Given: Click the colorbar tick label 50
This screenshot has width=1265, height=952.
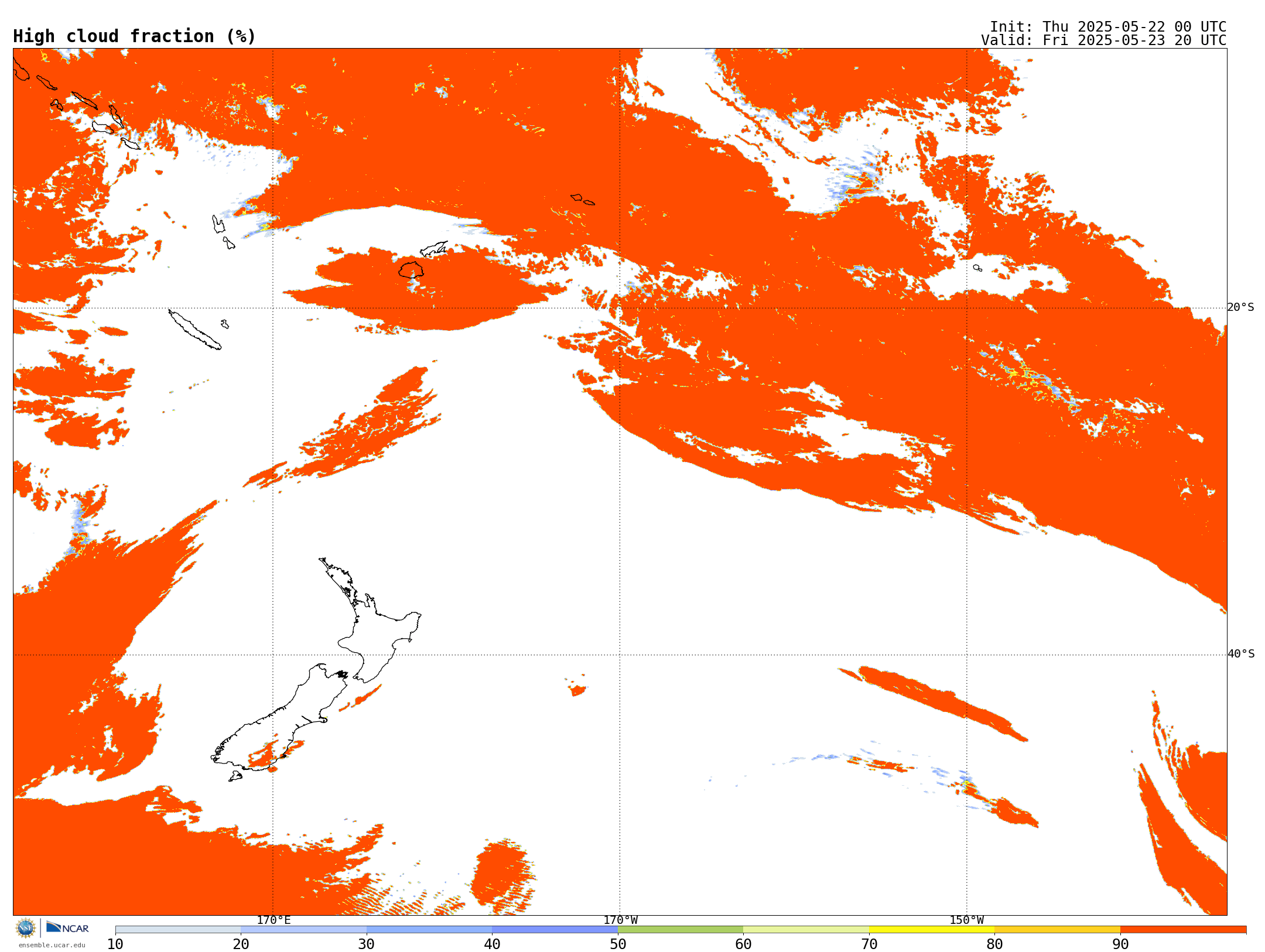Looking at the screenshot, I should coord(618,944).
